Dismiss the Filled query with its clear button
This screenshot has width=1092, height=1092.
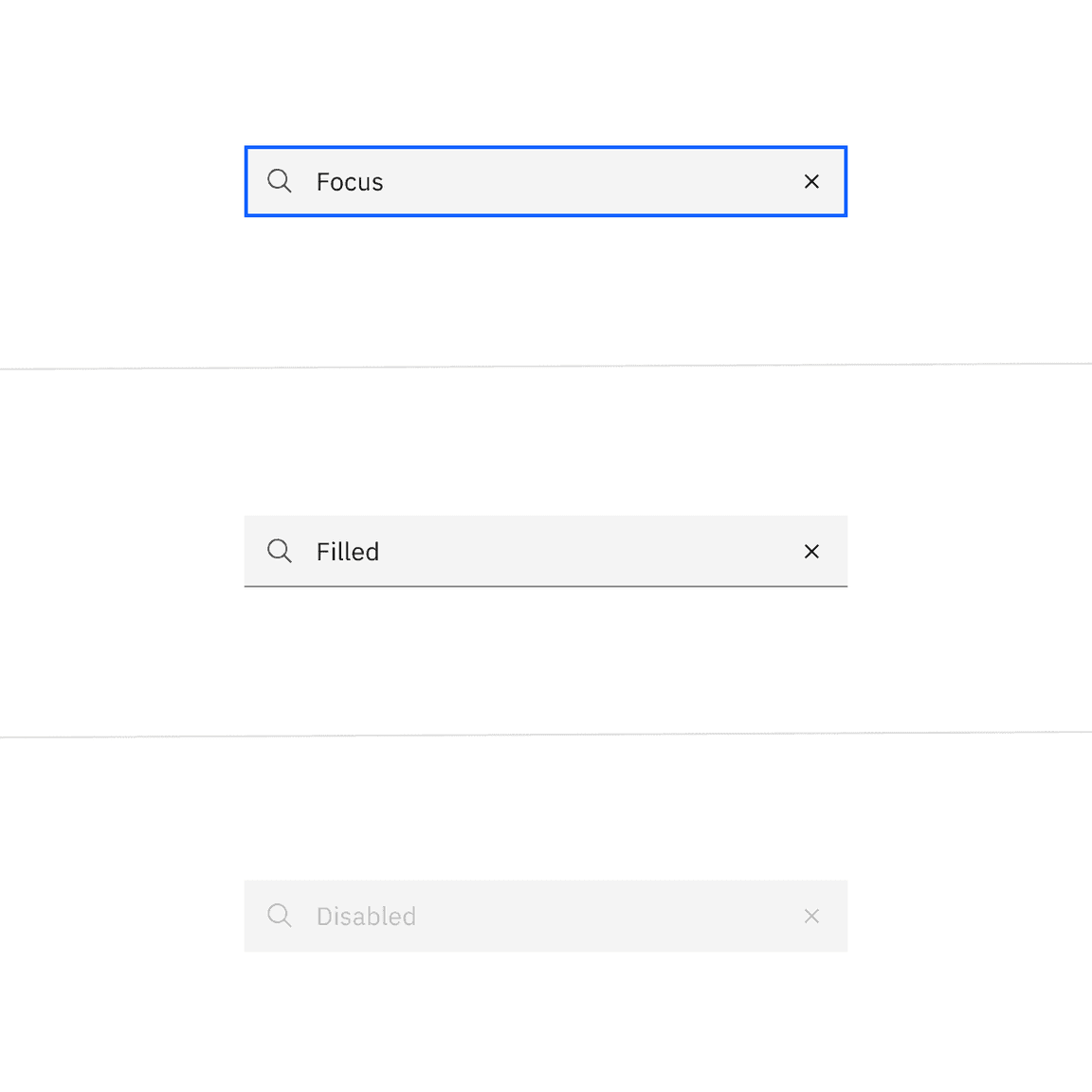tap(812, 551)
